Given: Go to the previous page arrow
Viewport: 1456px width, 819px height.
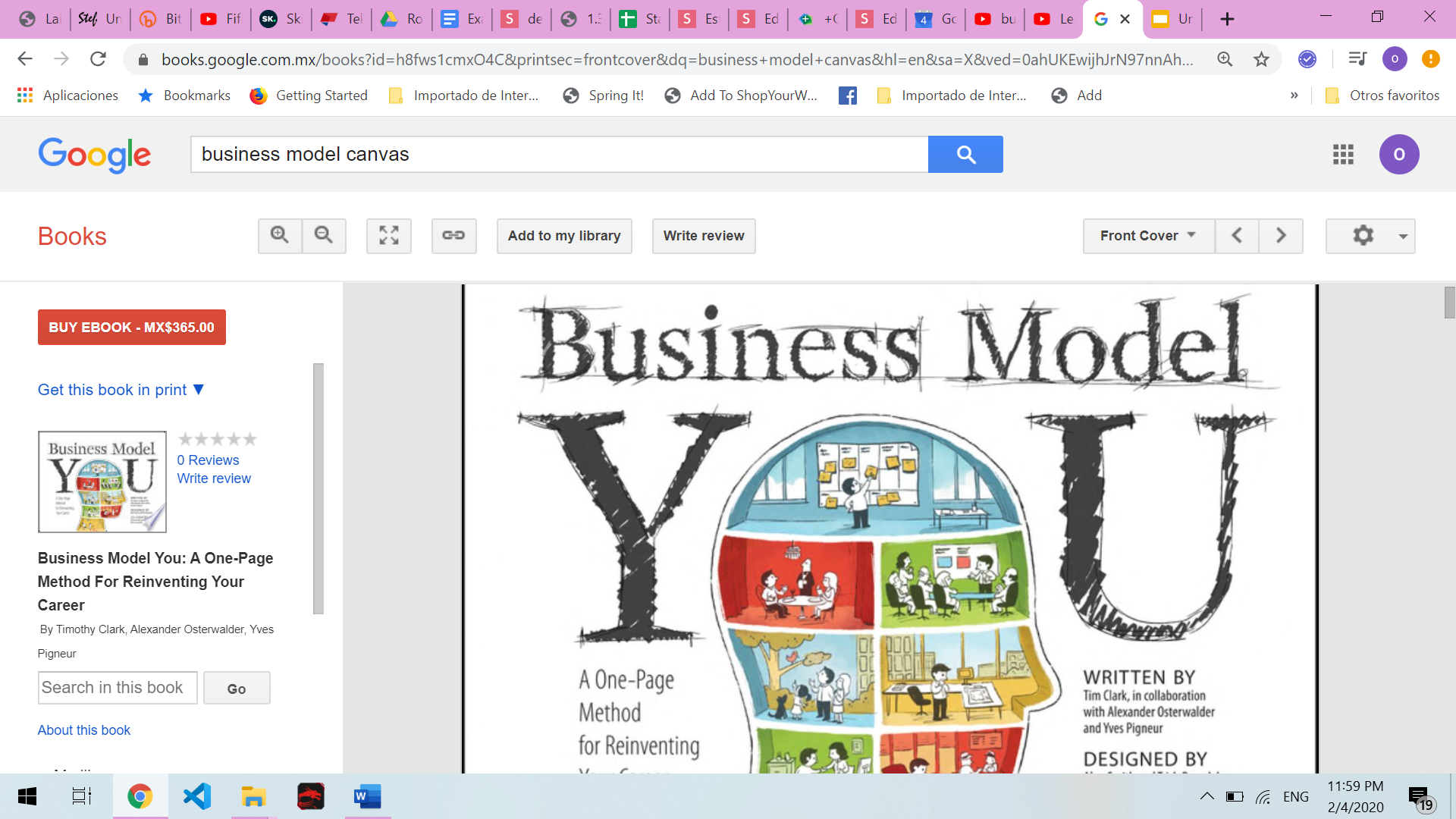Looking at the screenshot, I should click(x=1237, y=236).
